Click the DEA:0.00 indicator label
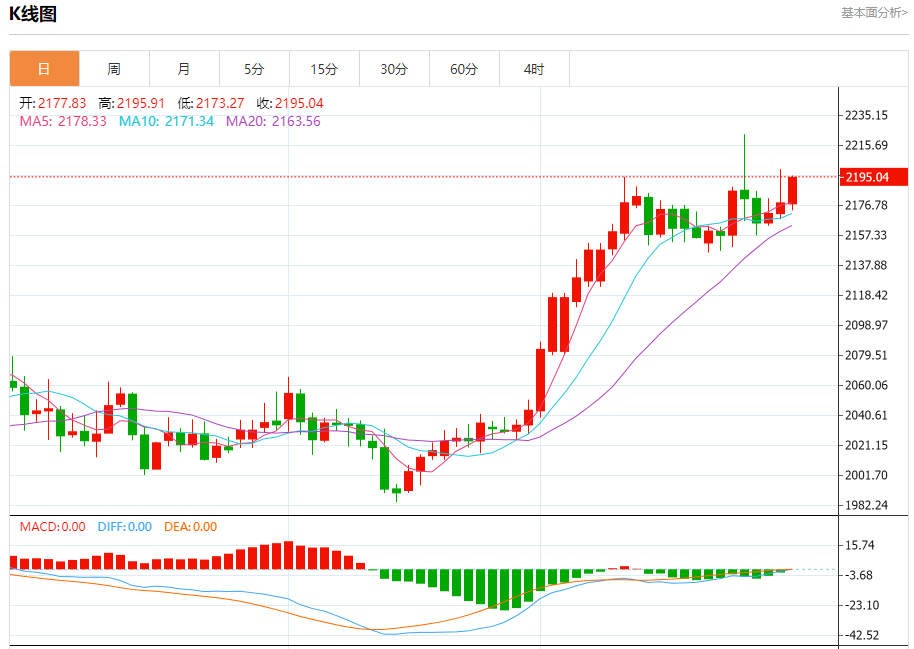This screenshot has width=914, height=649. click(x=191, y=527)
